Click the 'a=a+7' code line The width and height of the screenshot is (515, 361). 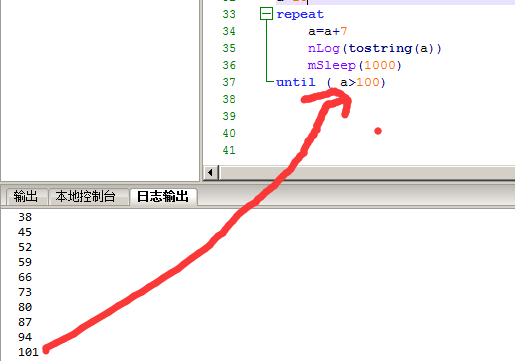click(328, 31)
